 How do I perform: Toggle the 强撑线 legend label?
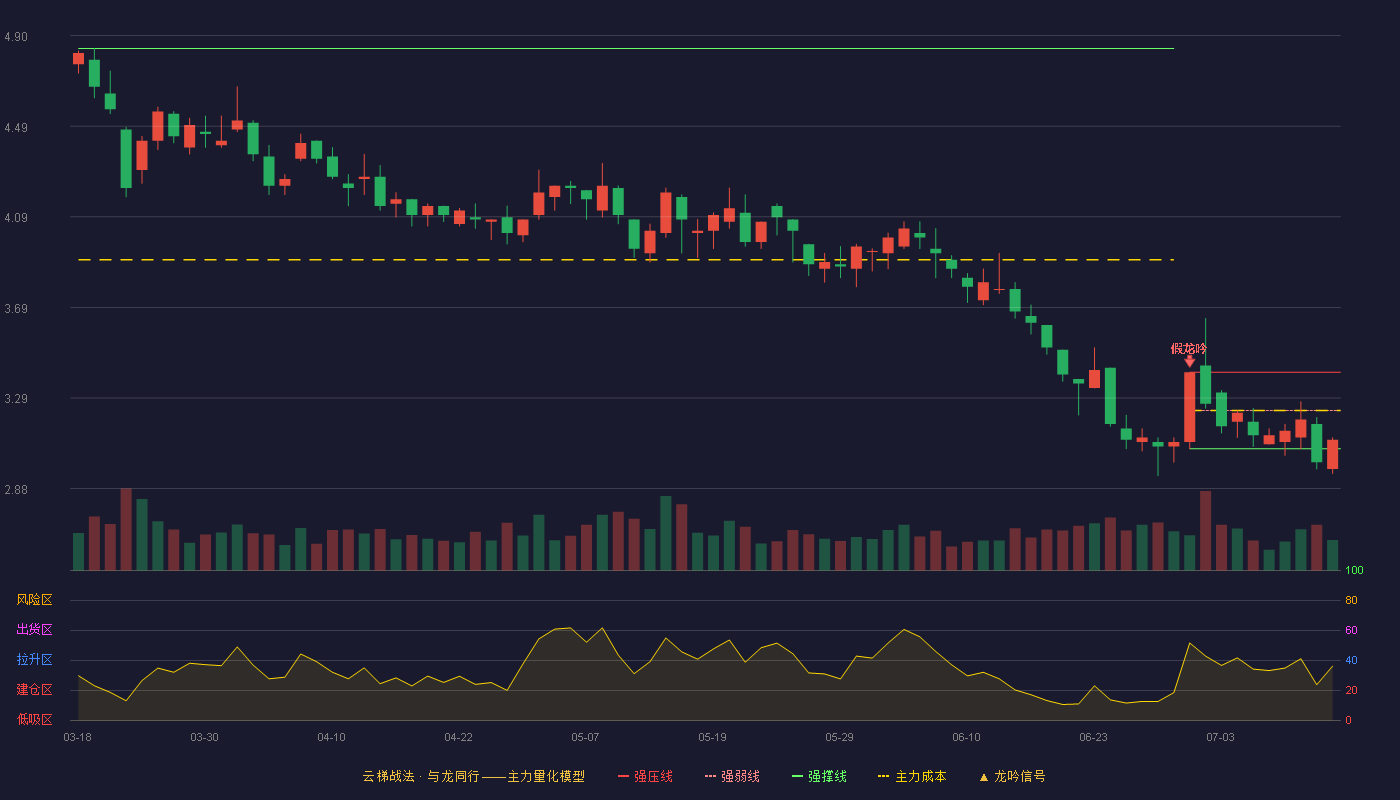pyautogui.click(x=827, y=776)
